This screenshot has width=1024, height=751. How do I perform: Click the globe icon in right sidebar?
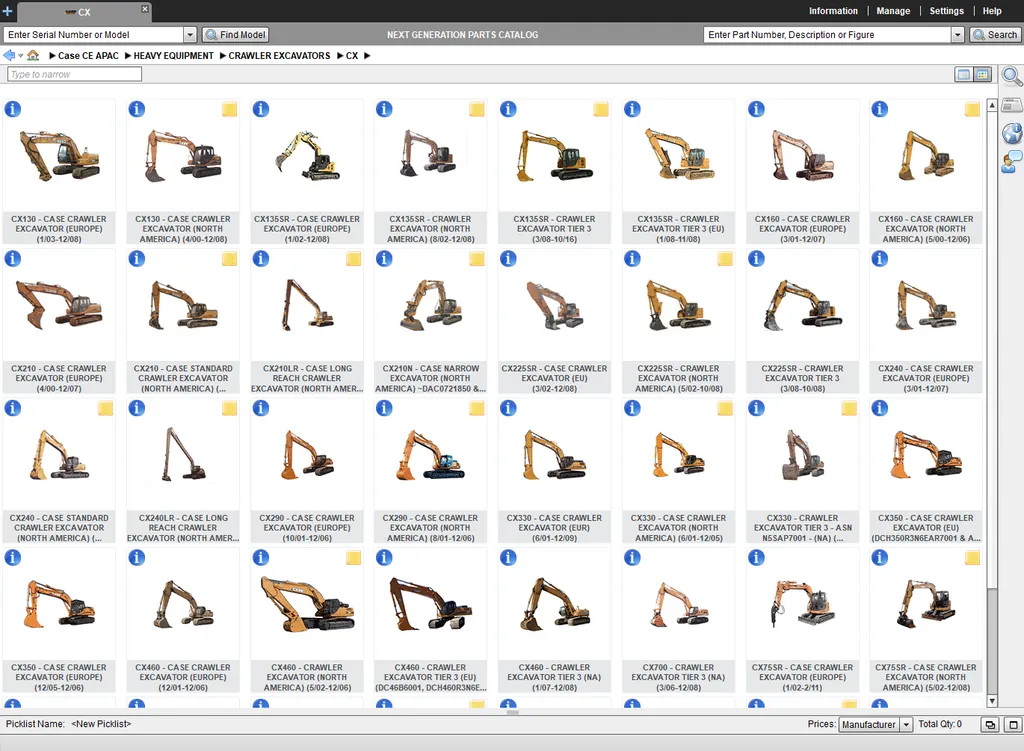tap(1012, 133)
